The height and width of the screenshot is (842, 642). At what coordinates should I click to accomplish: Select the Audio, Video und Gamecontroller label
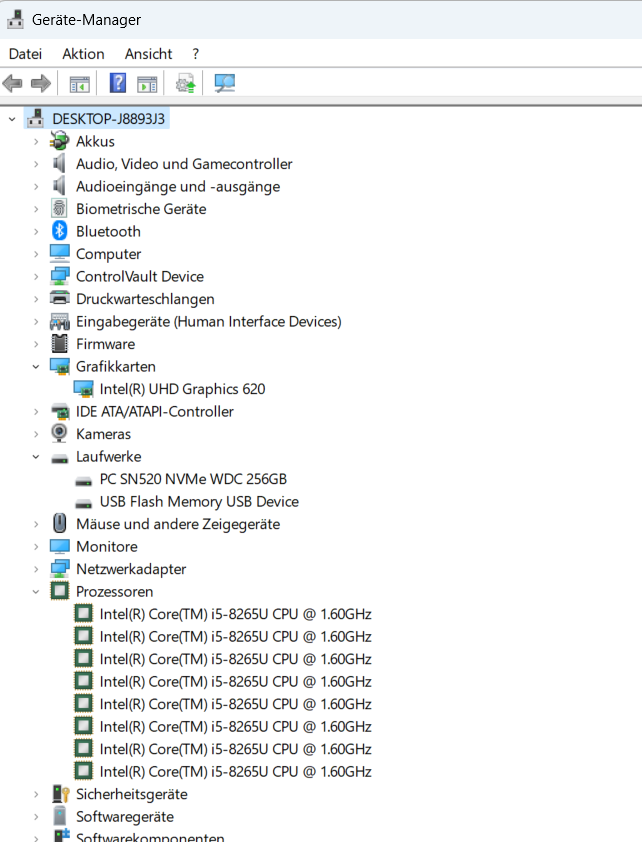click(184, 164)
